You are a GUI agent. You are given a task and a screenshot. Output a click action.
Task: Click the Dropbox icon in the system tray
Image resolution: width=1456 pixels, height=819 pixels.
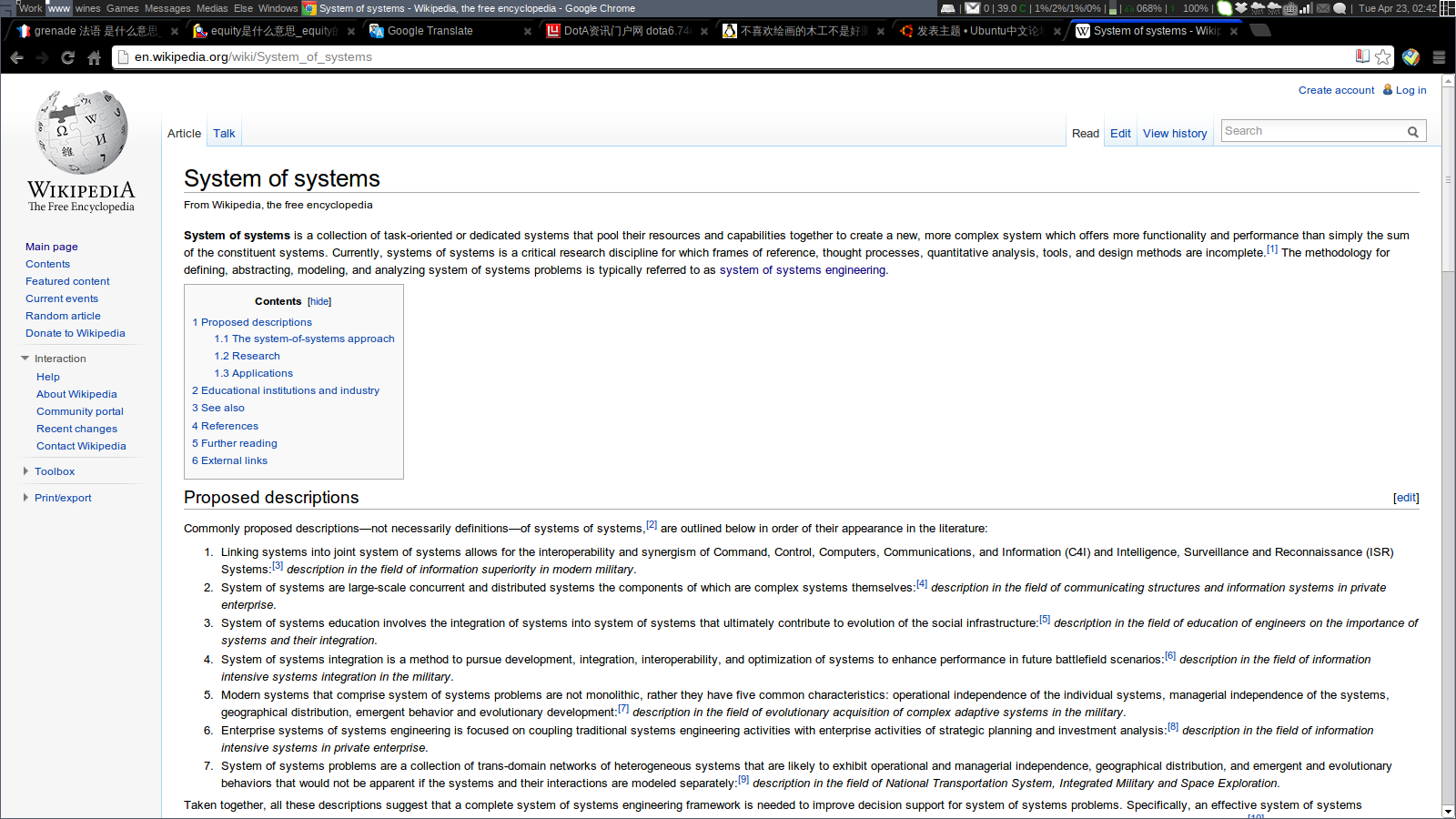pyautogui.click(x=1240, y=8)
